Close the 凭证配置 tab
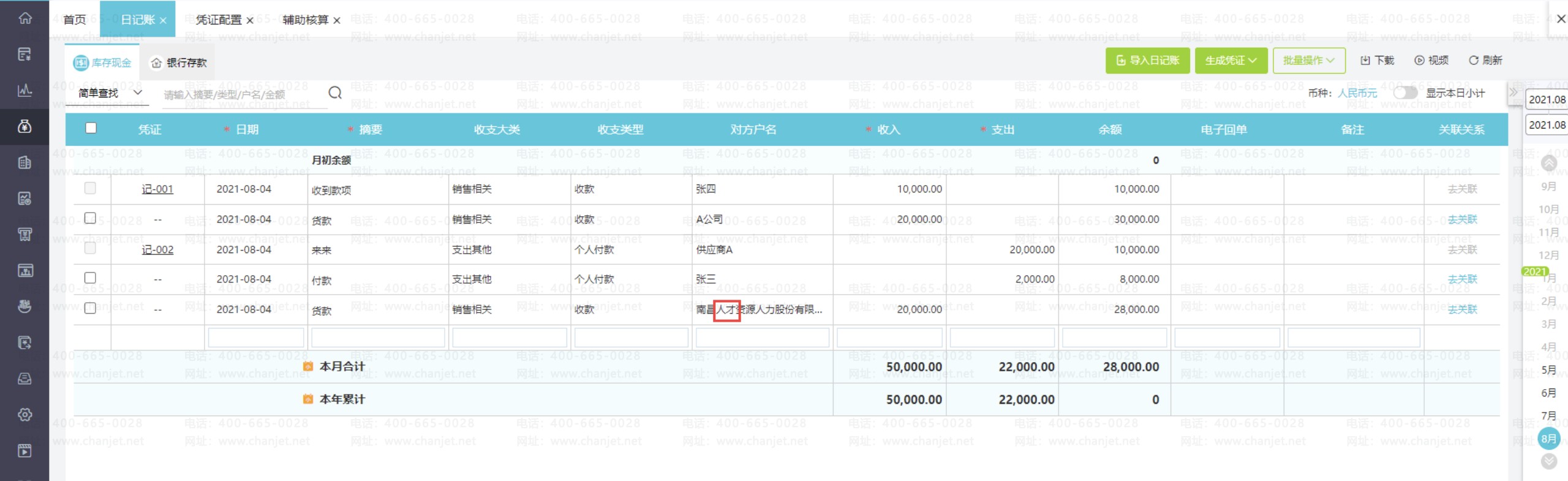 click(250, 20)
